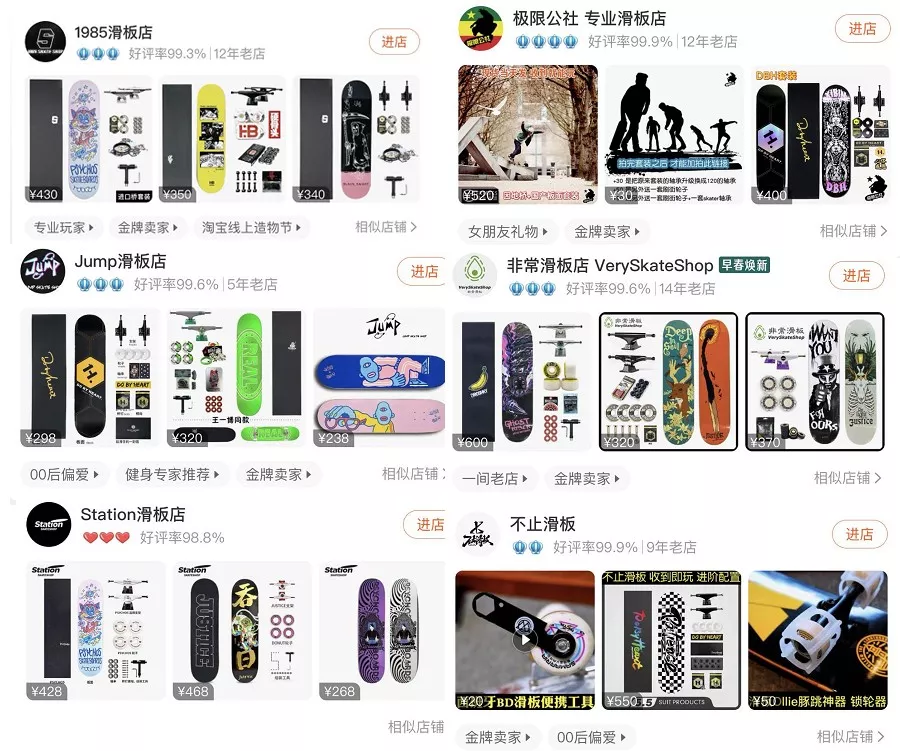900x751 pixels.
Task: Enter the 极限公社 shop via 进店
Action: coord(862,28)
